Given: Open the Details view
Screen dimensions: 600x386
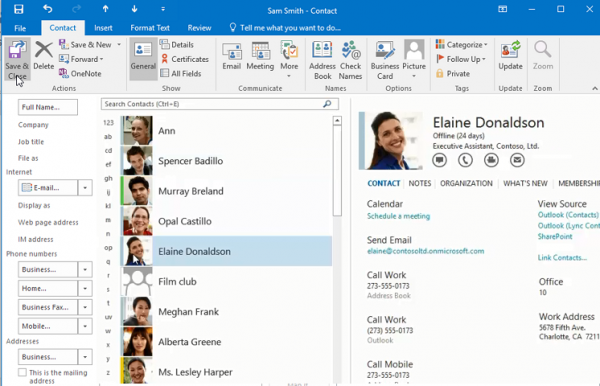Looking at the screenshot, I should [x=177, y=44].
